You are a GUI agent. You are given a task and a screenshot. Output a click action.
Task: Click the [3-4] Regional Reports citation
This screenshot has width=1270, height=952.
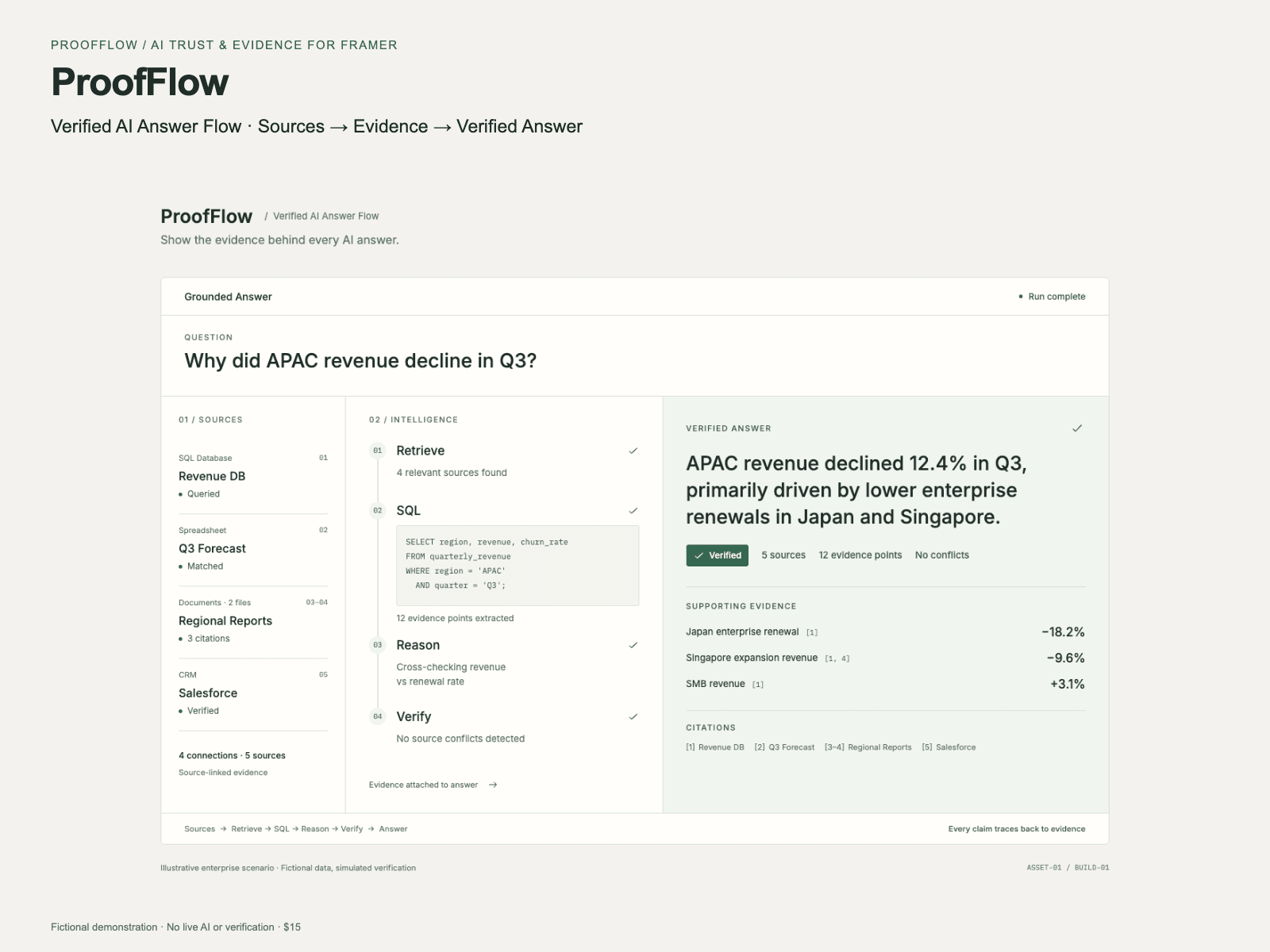868,747
